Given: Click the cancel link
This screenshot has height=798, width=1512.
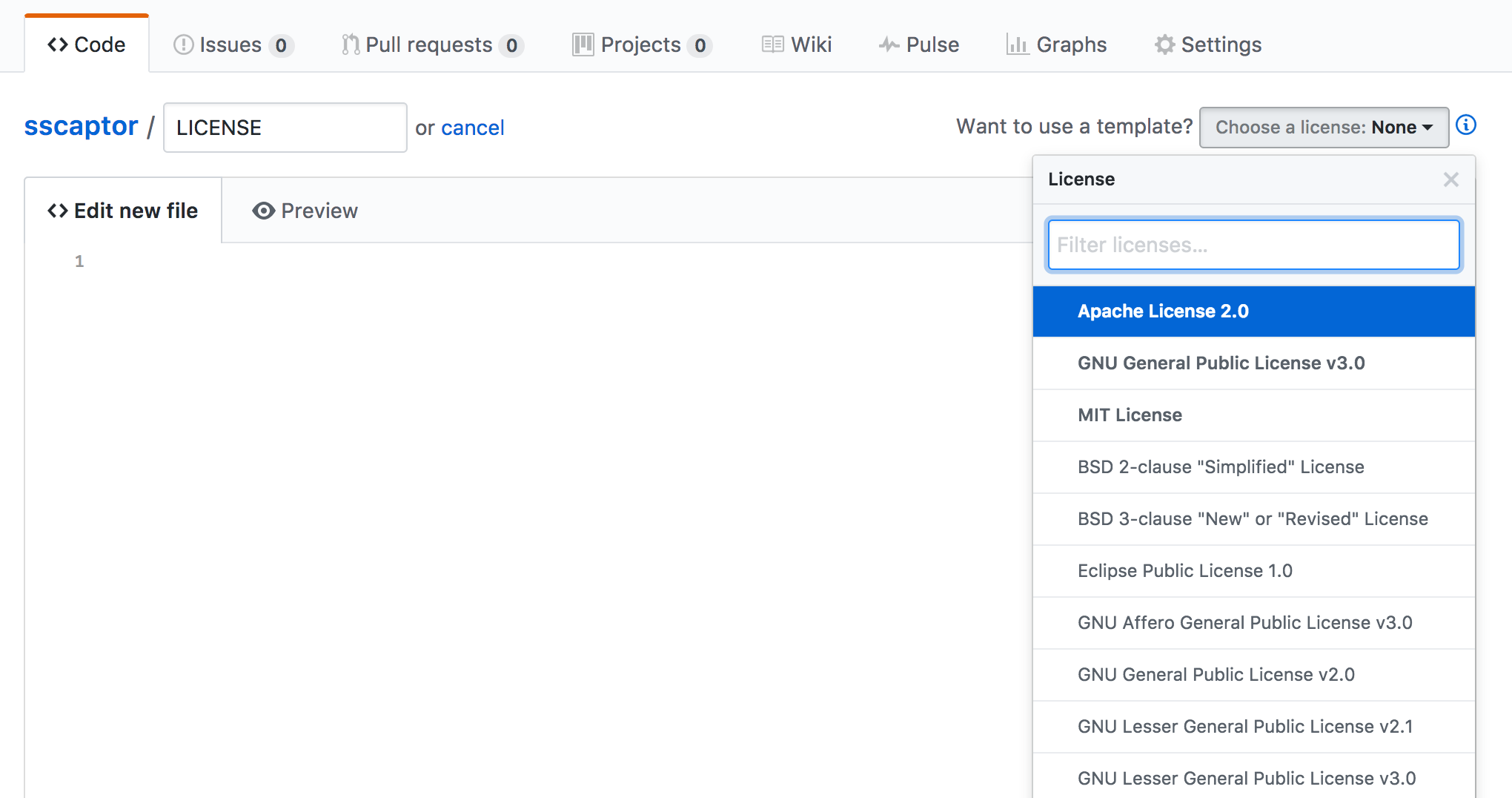Looking at the screenshot, I should [x=472, y=128].
